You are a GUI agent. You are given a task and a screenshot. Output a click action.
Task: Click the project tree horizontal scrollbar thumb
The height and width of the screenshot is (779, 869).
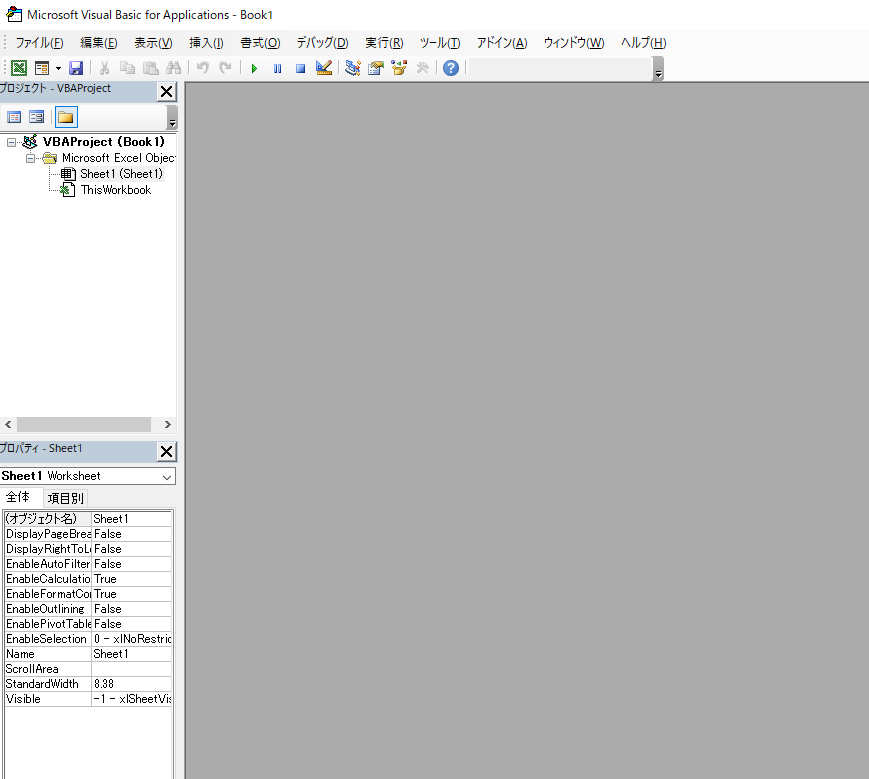click(x=84, y=424)
